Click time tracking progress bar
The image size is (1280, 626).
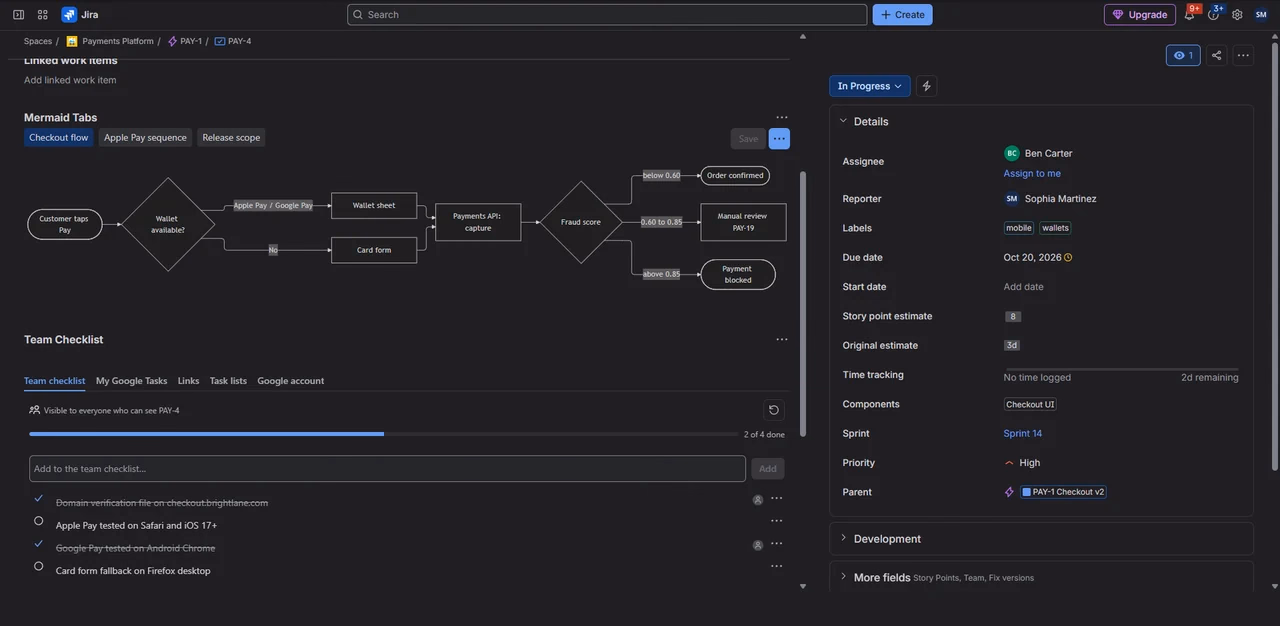[1121, 369]
